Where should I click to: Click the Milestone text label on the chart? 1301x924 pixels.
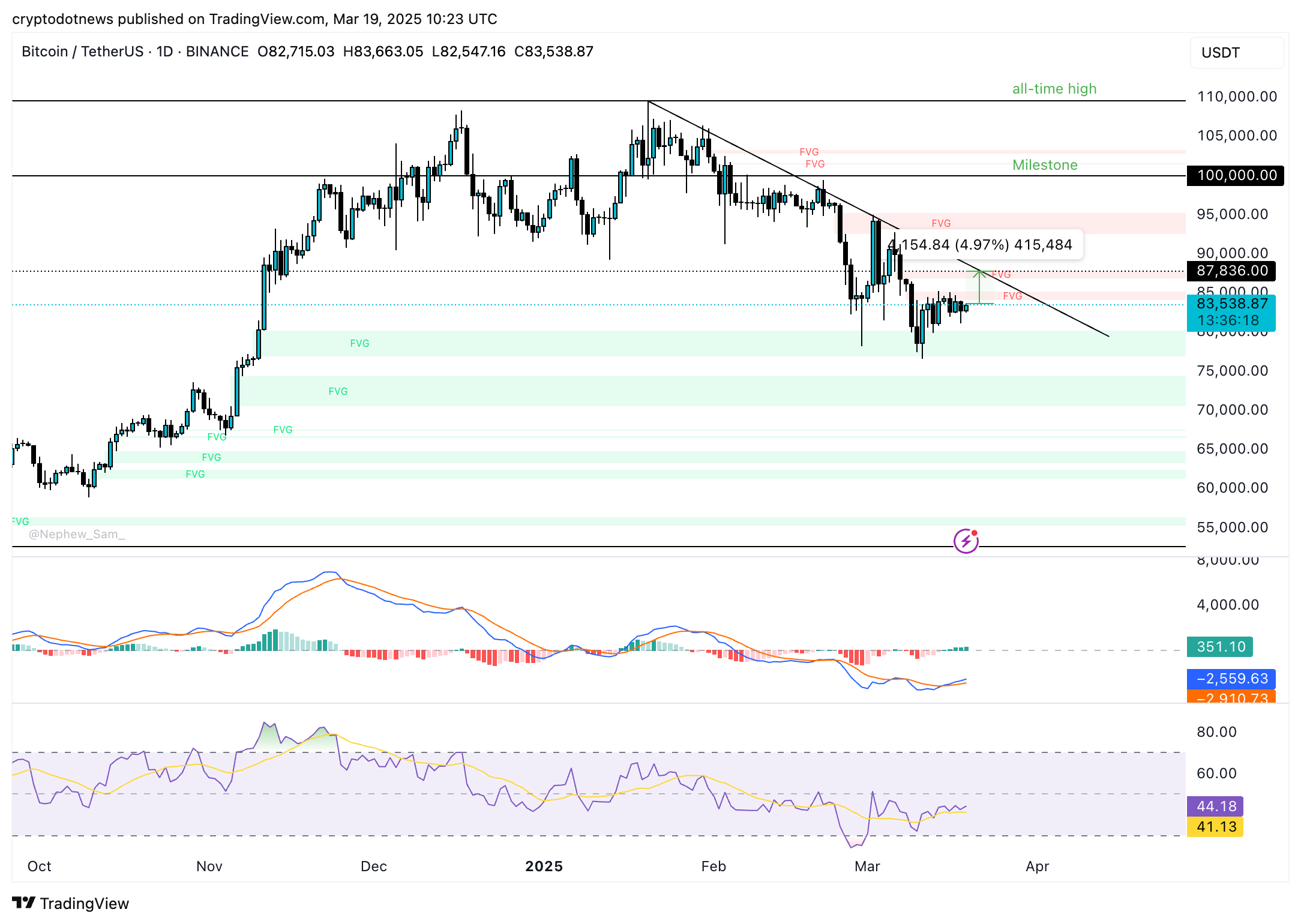tap(1045, 165)
